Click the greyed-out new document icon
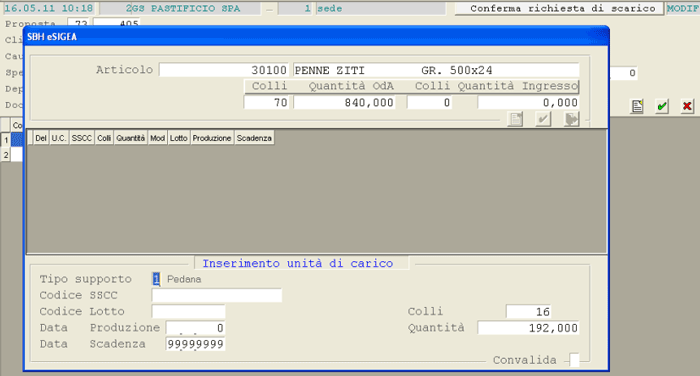The height and width of the screenshot is (376, 700). (x=516, y=119)
